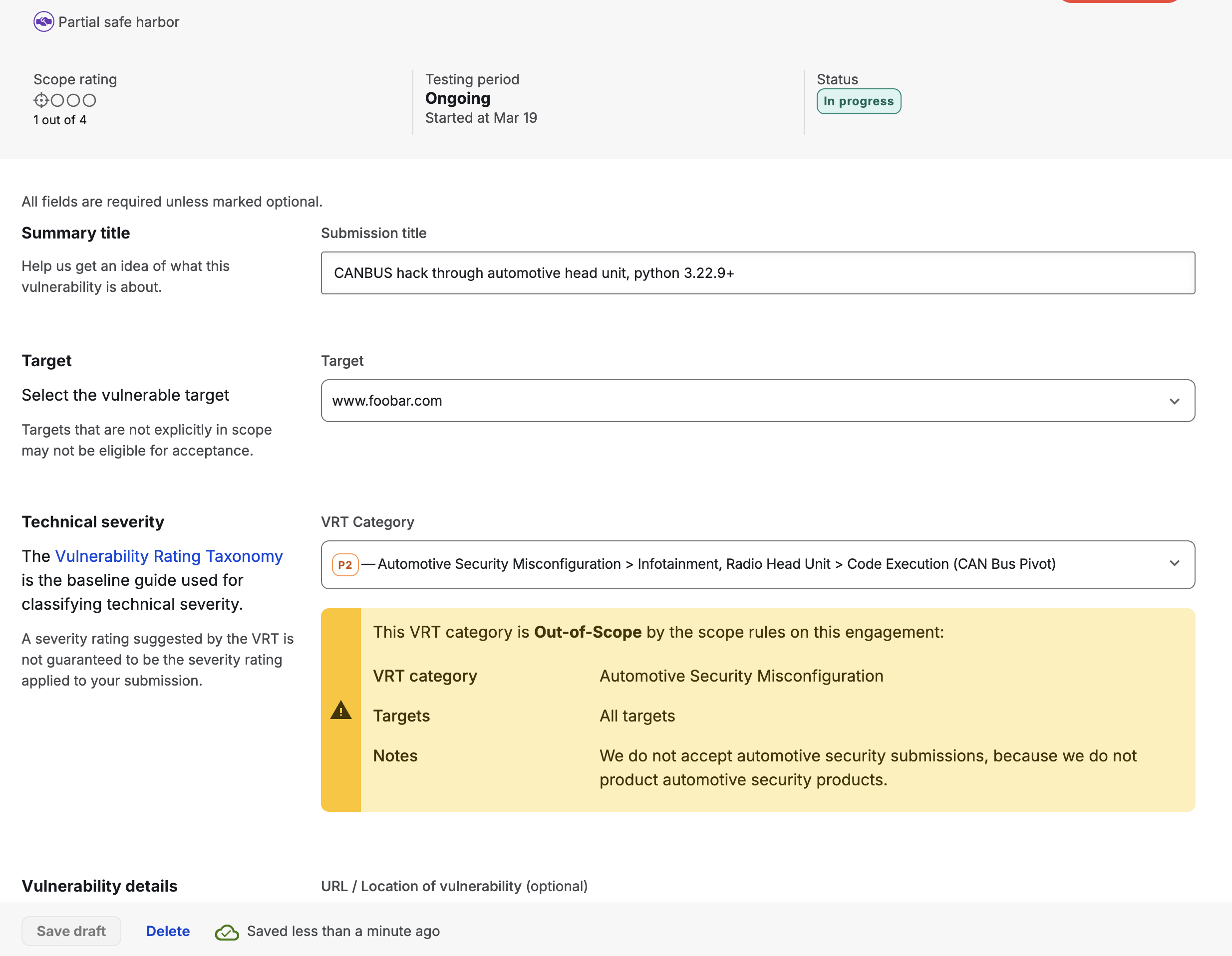Click 'Automotive Security Misconfiguration' value in warning box
Viewport: 1232px width, 956px height.
coord(741,676)
